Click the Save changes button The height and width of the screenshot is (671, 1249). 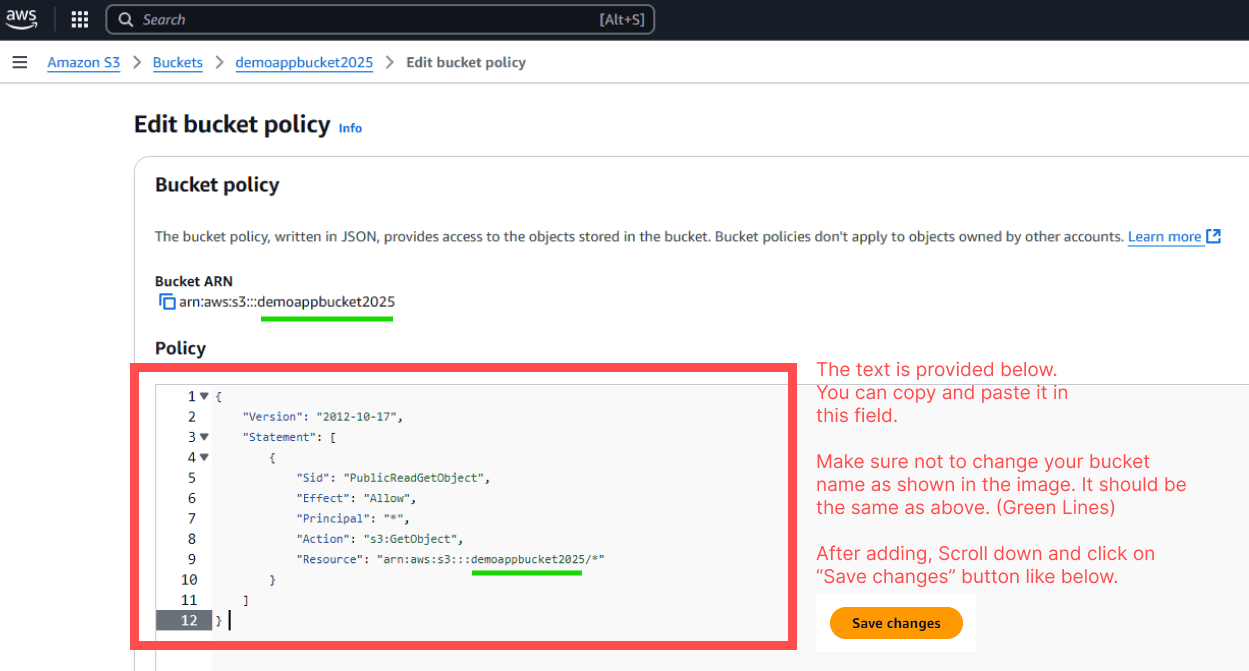click(895, 622)
